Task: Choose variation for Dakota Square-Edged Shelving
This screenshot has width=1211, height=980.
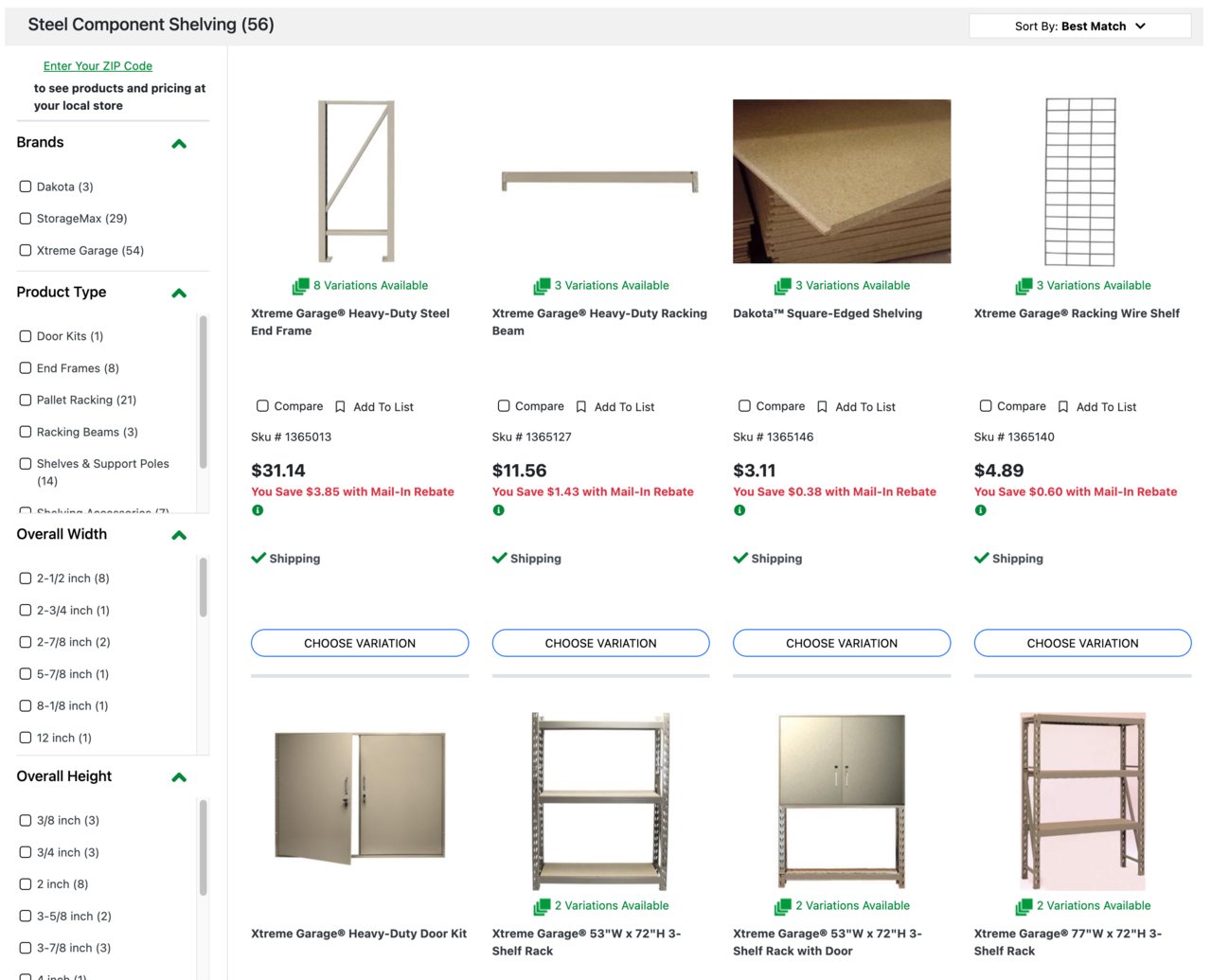Action: [842, 643]
